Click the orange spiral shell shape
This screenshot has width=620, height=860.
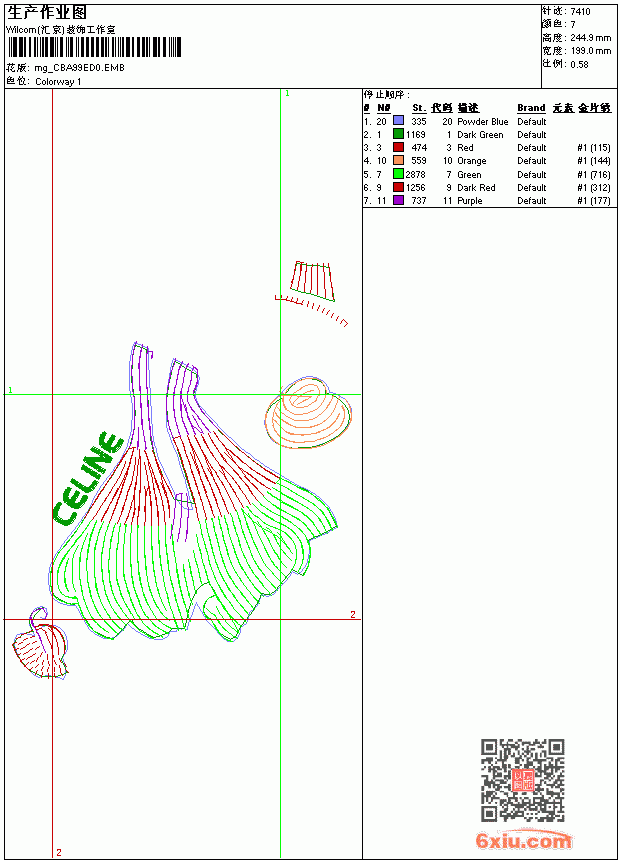308,412
